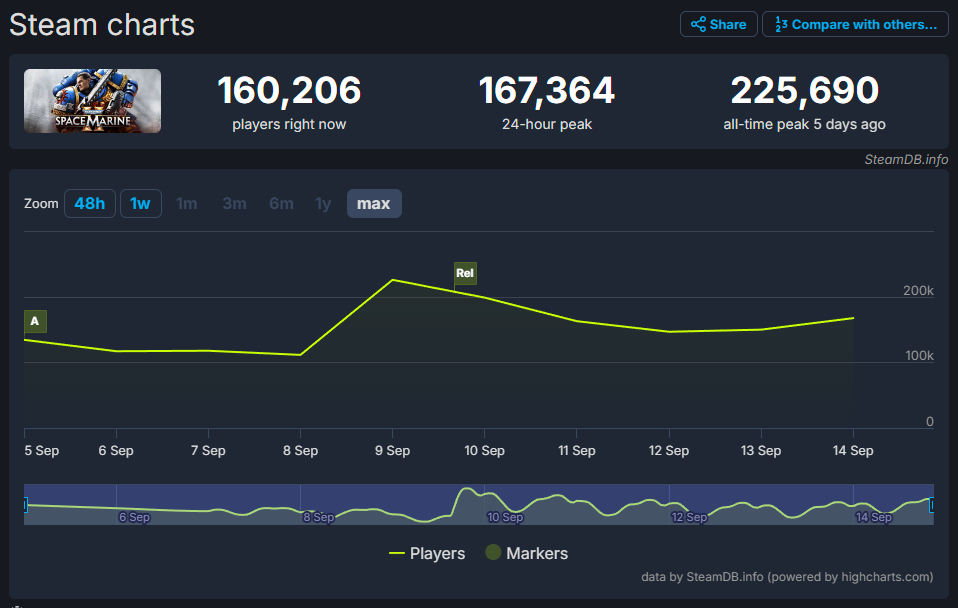Click the 10 Sep label in navigator

click(x=505, y=517)
